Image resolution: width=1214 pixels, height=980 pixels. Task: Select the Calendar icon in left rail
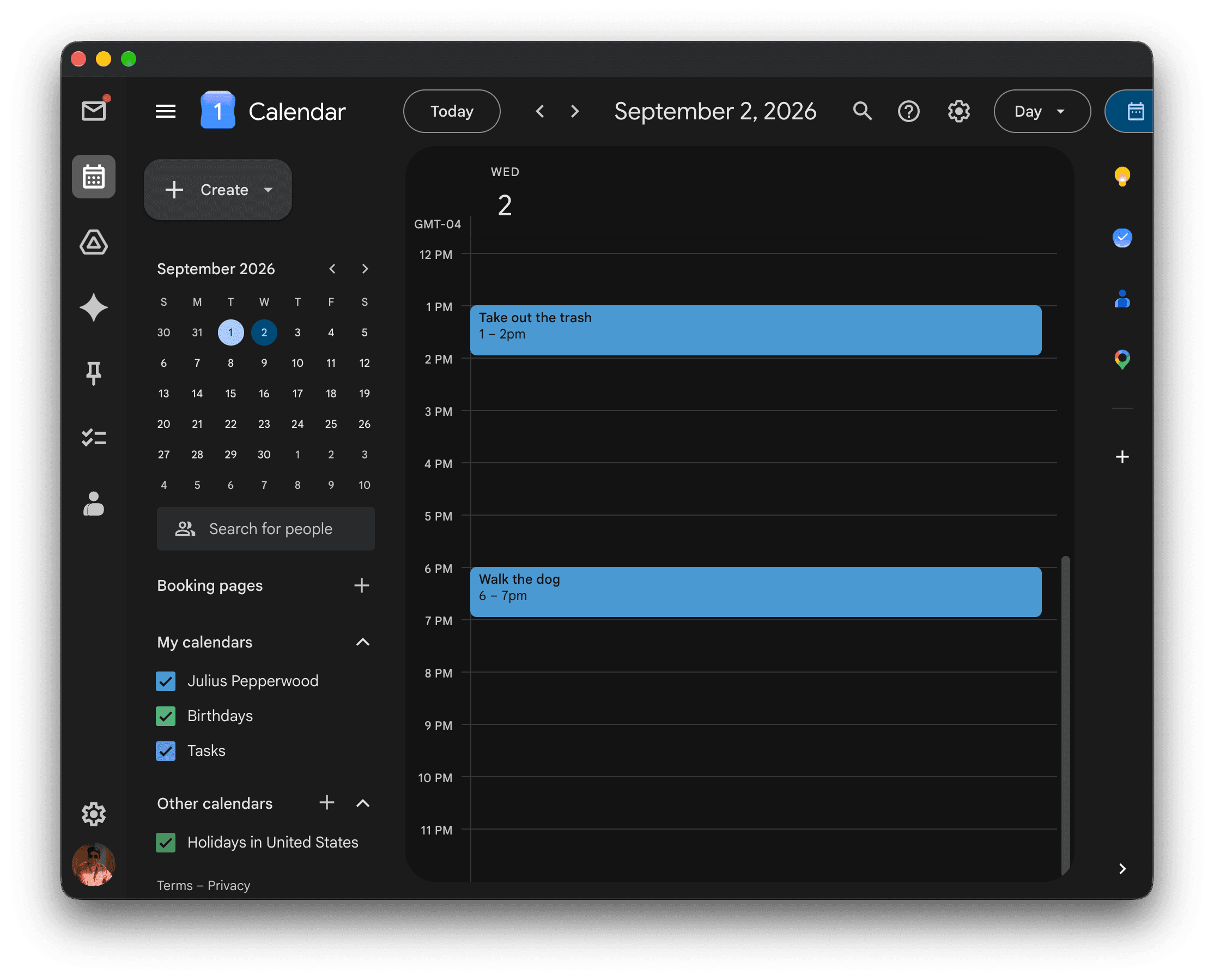(94, 177)
